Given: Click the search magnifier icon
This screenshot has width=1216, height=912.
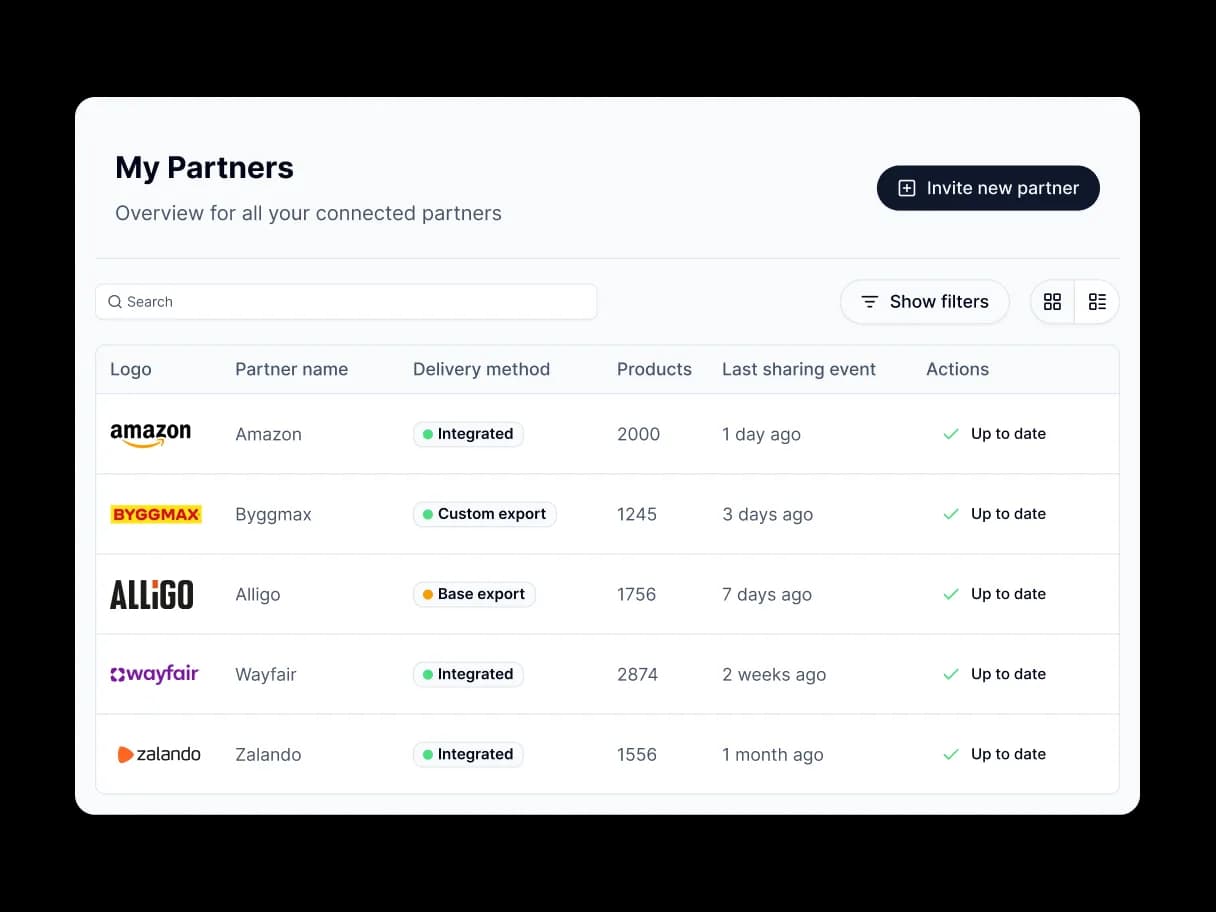Looking at the screenshot, I should [x=115, y=302].
